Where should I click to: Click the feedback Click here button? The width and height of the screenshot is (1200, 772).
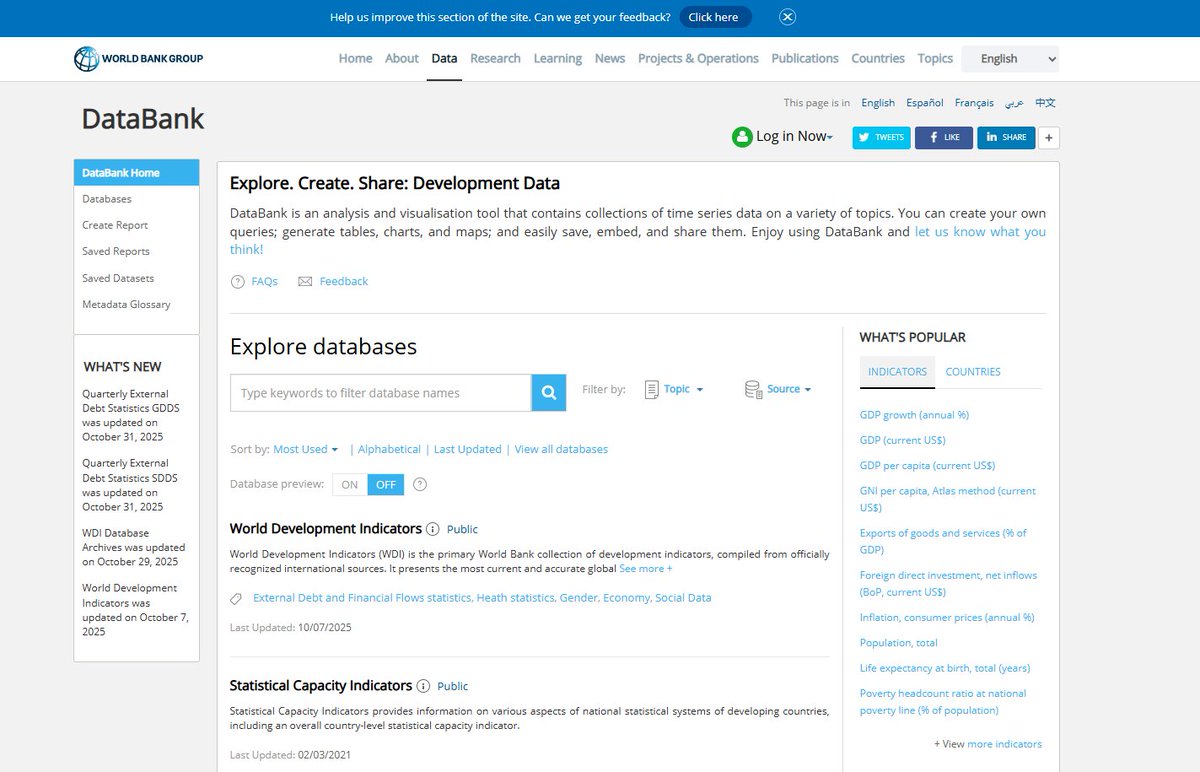coord(714,17)
